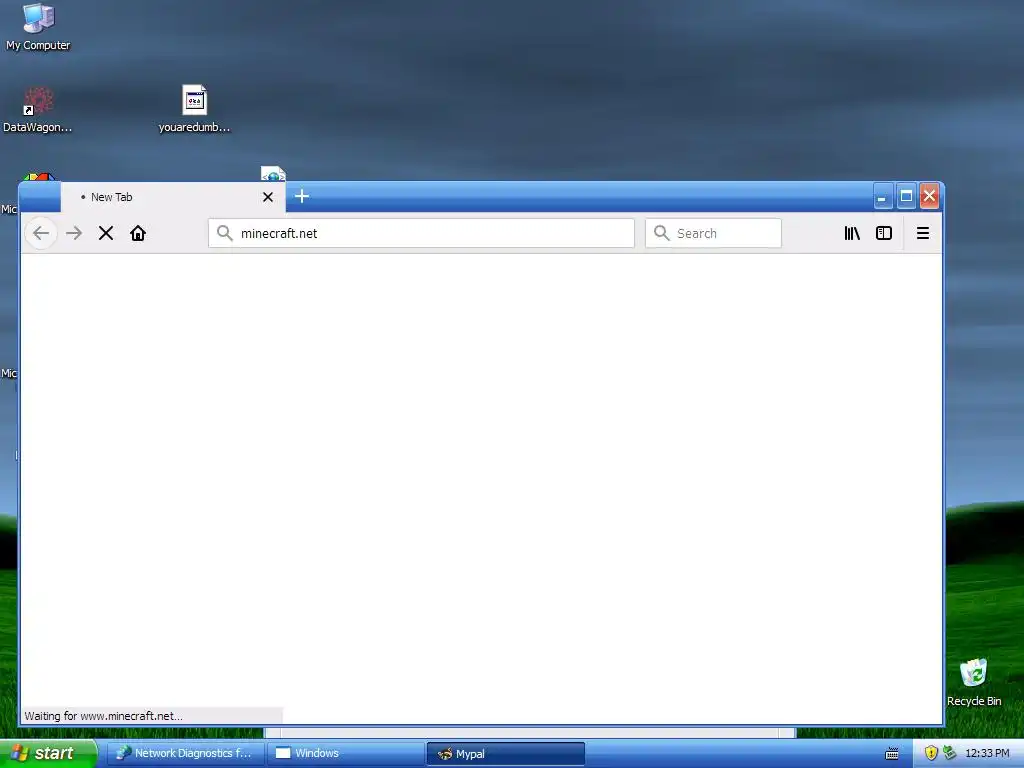Open the Library bookshelf icon
1024x768 pixels.
(x=852, y=233)
